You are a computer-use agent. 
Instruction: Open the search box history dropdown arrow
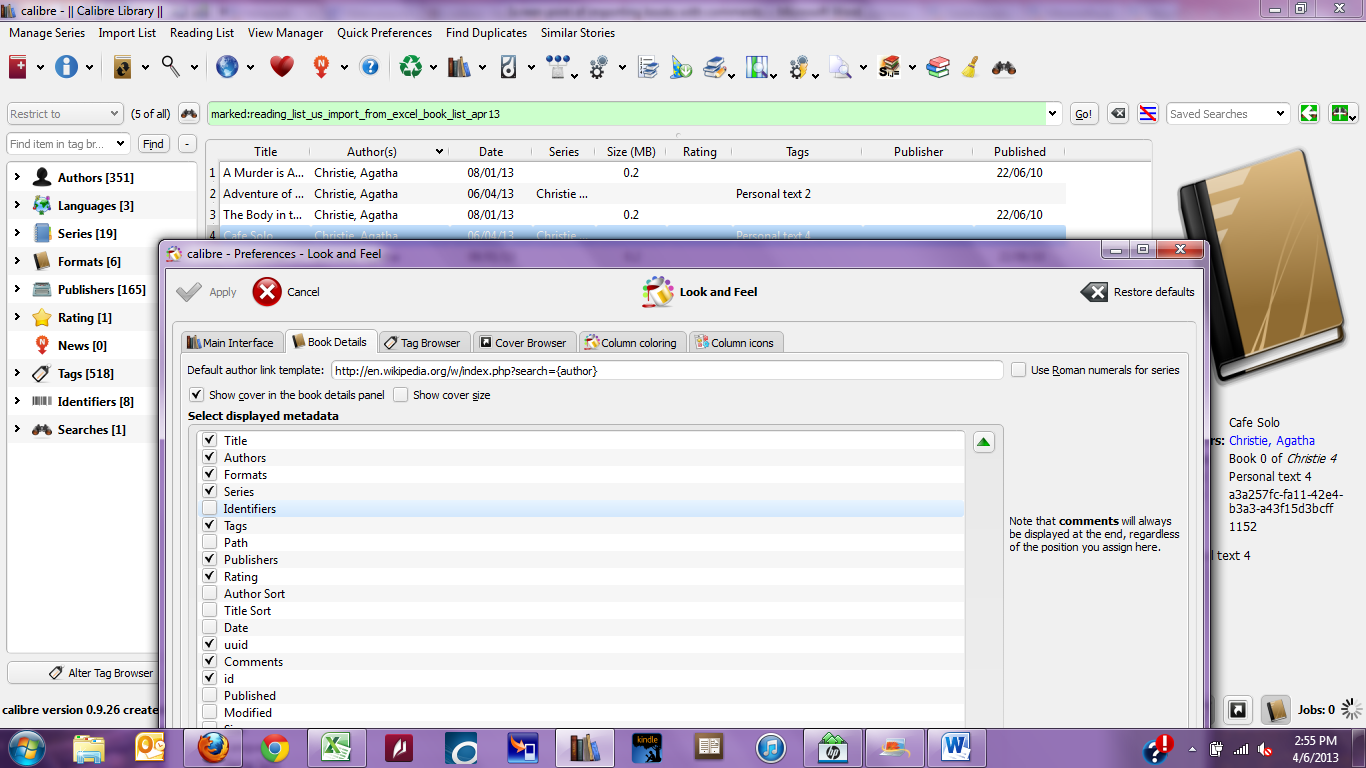click(1052, 114)
